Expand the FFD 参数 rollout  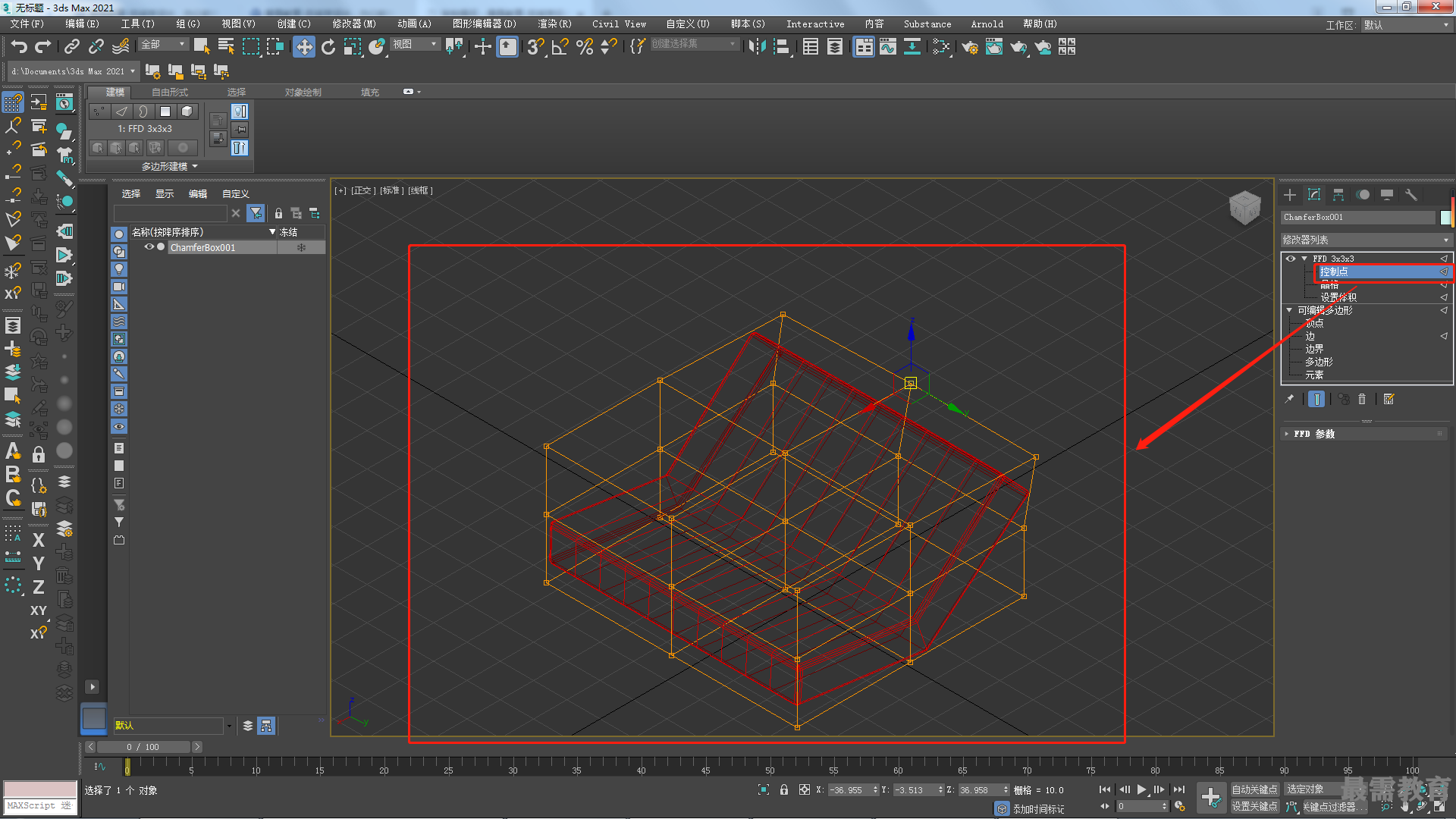pyautogui.click(x=1365, y=434)
